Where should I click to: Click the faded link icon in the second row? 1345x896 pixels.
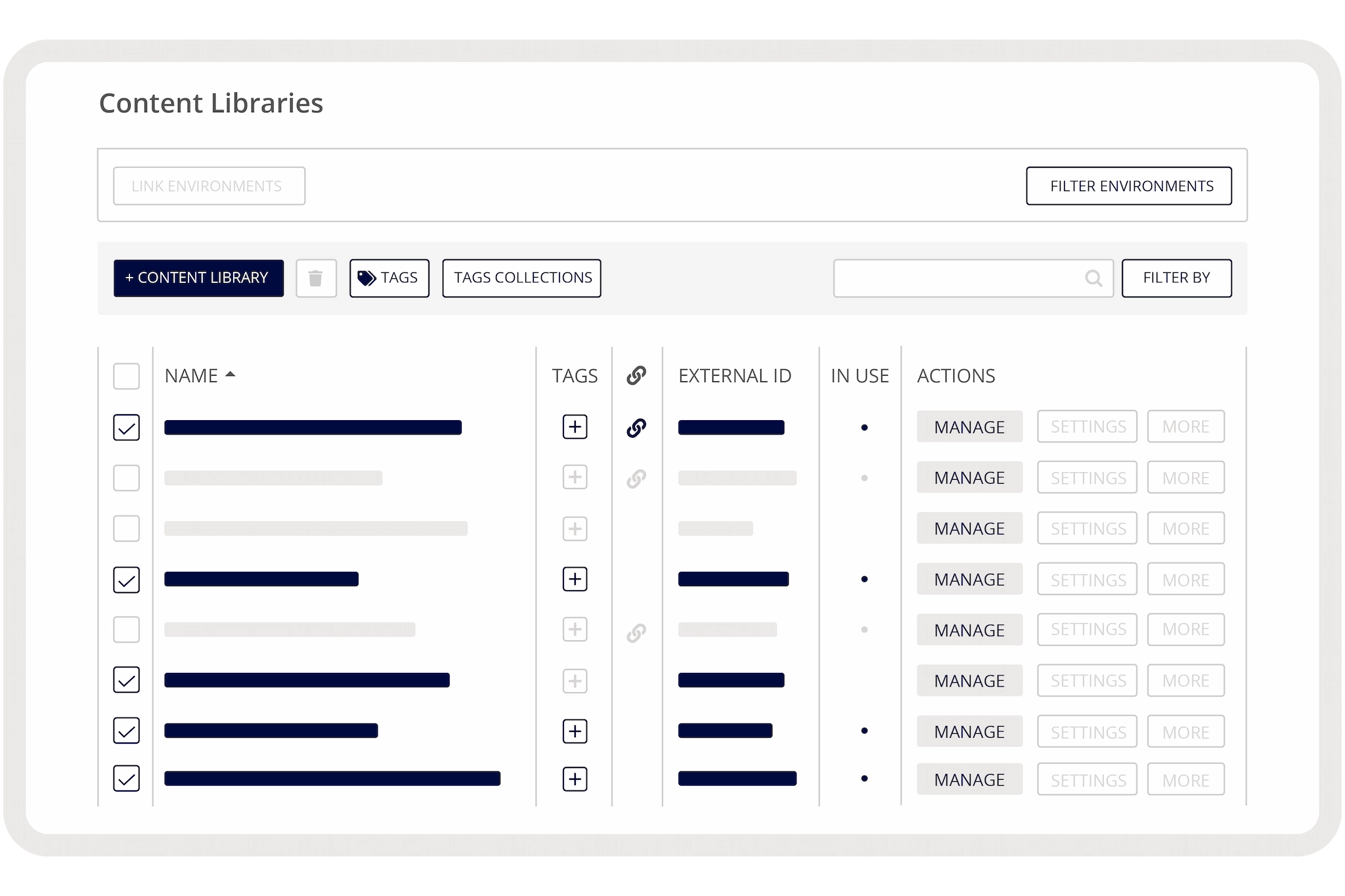coord(636,479)
